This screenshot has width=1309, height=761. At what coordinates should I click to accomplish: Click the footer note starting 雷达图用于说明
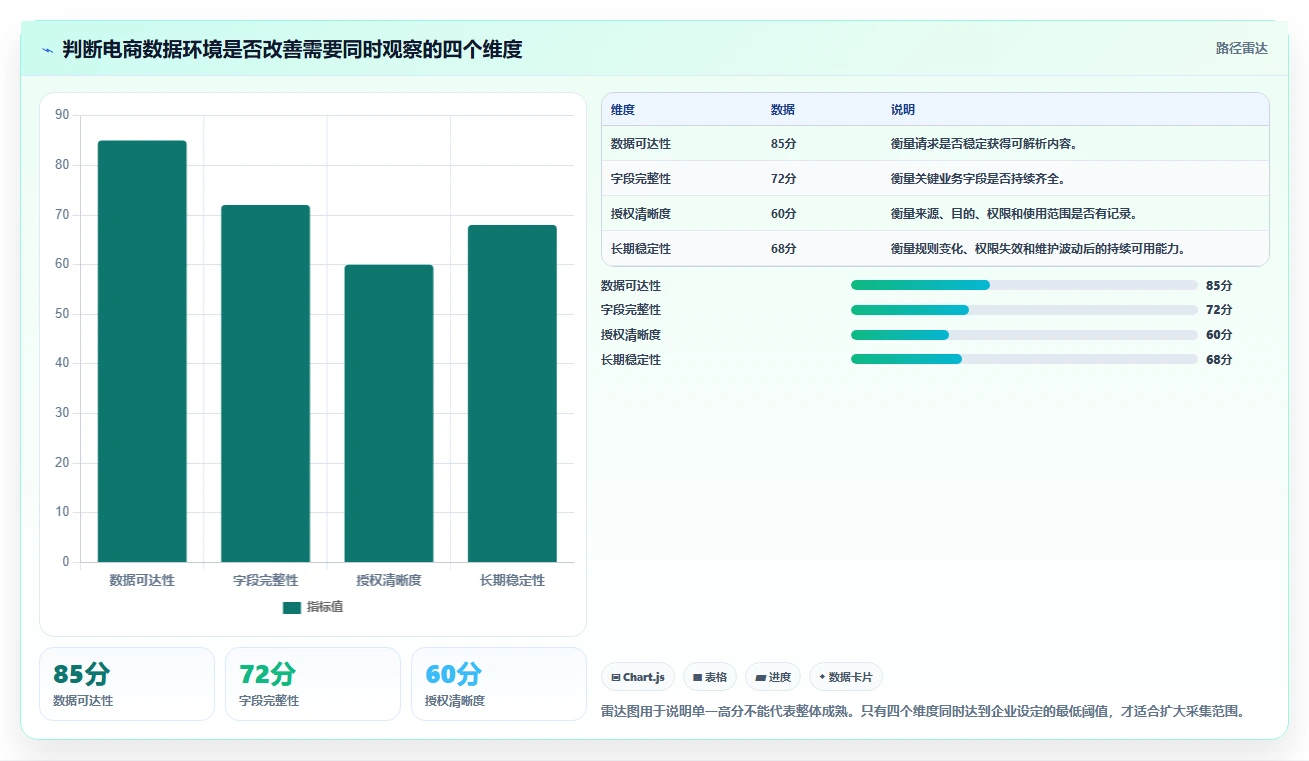pyautogui.click(x=926, y=712)
